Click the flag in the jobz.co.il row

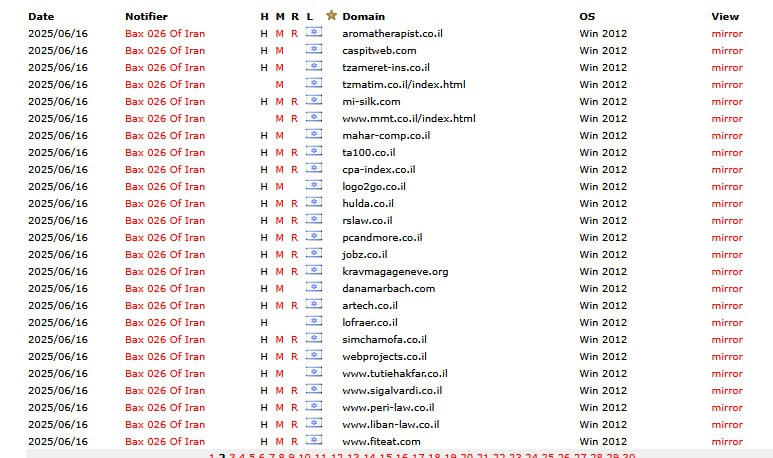[314, 253]
